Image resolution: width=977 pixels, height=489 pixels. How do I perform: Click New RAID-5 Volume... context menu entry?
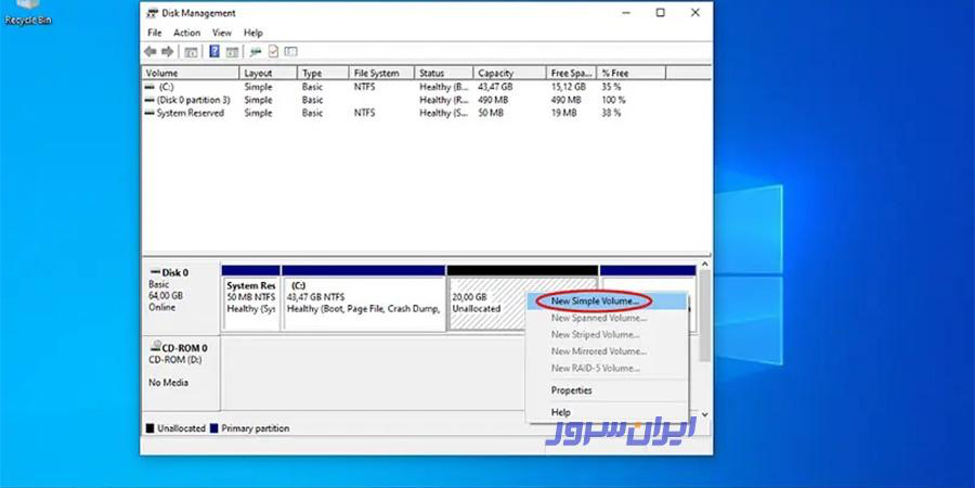pos(608,369)
